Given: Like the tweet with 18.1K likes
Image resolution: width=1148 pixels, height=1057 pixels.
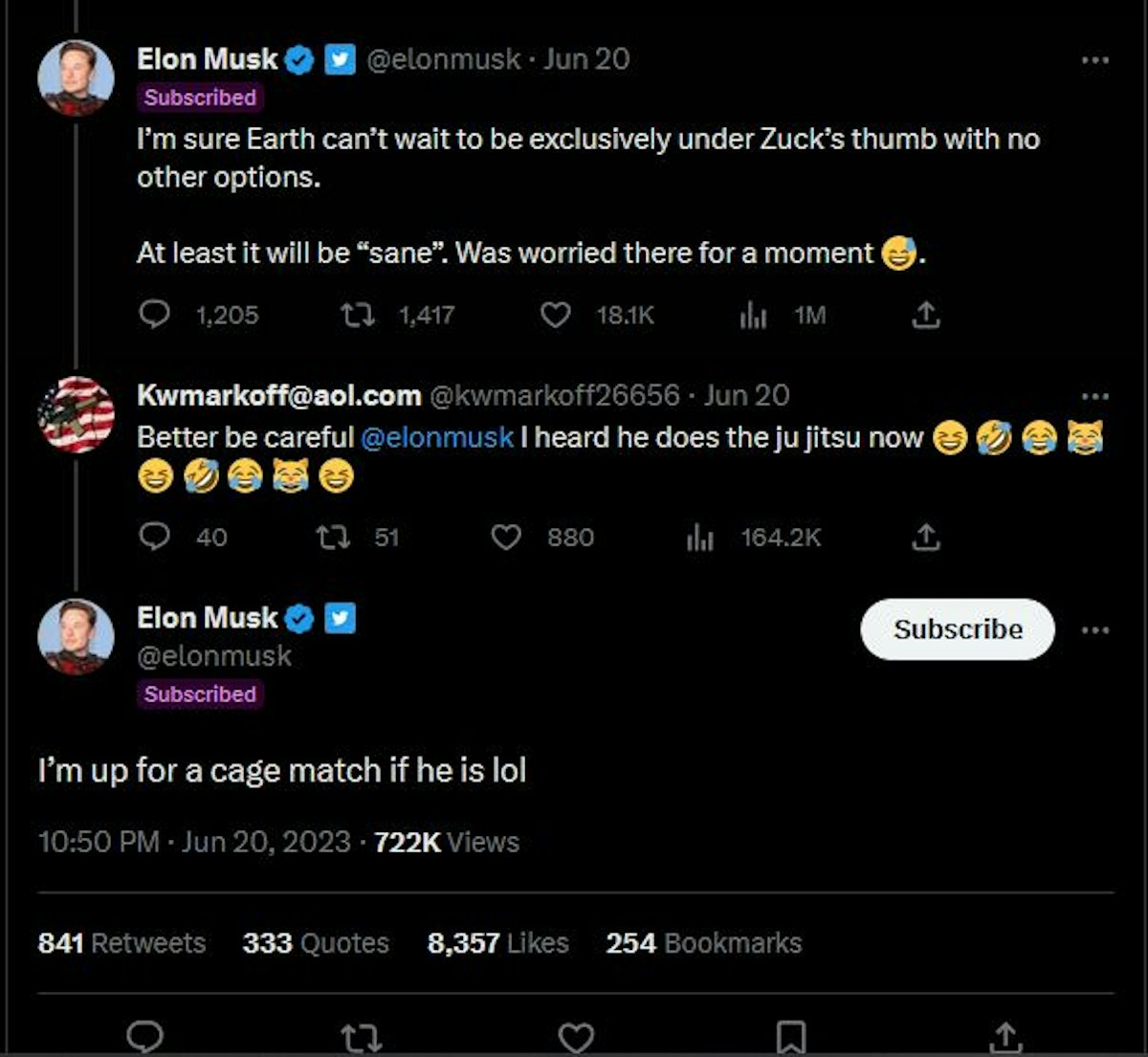Looking at the screenshot, I should pos(555,315).
